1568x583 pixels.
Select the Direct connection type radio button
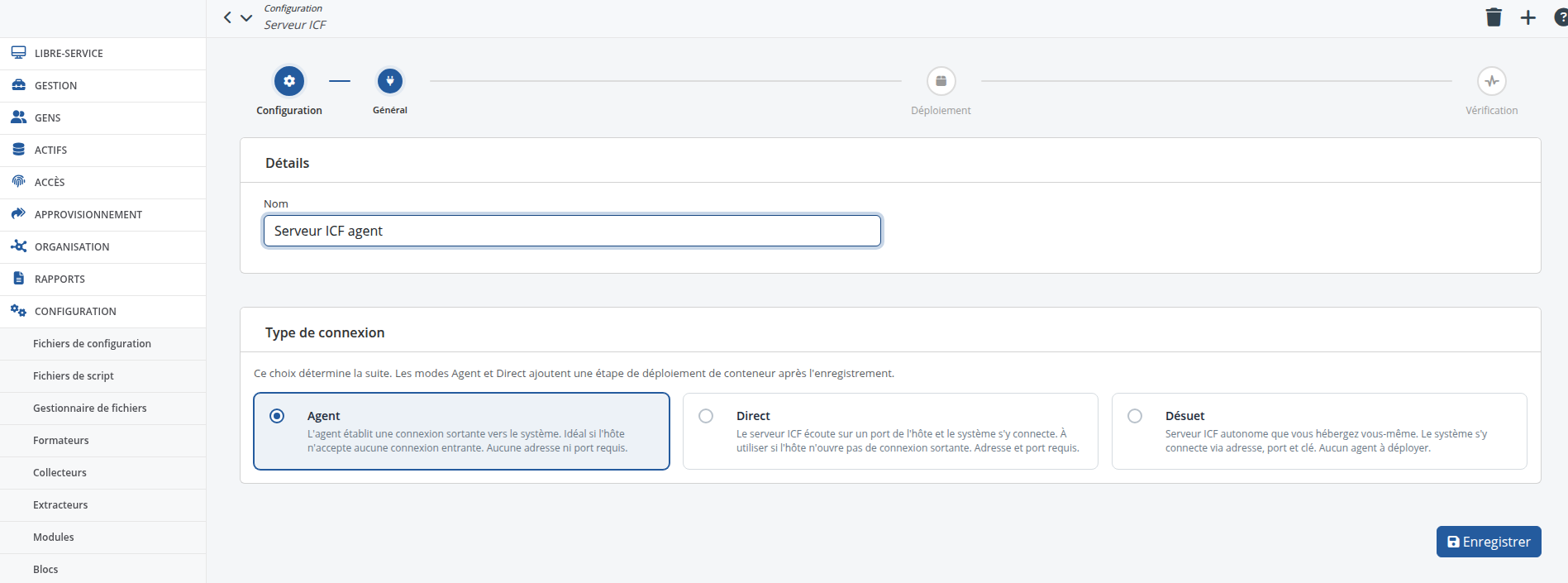point(706,416)
